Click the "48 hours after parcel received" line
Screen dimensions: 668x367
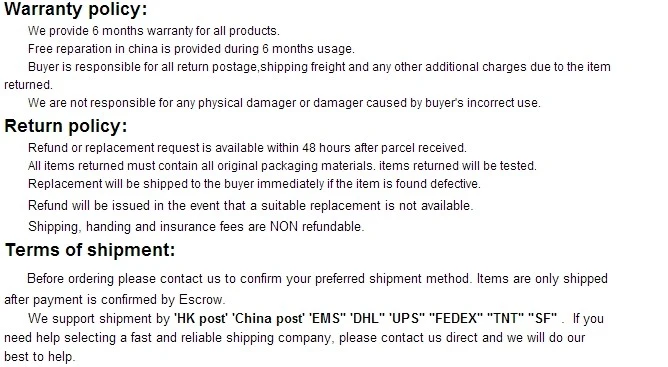tap(248, 147)
